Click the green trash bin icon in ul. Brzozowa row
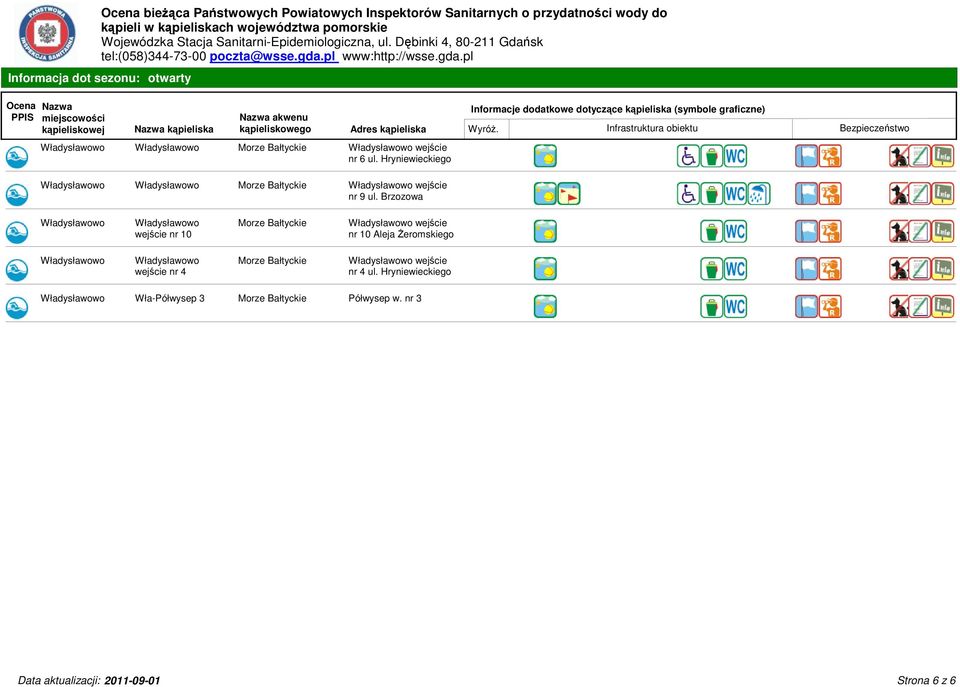Screen dimensions: 960x687 pos(711,194)
